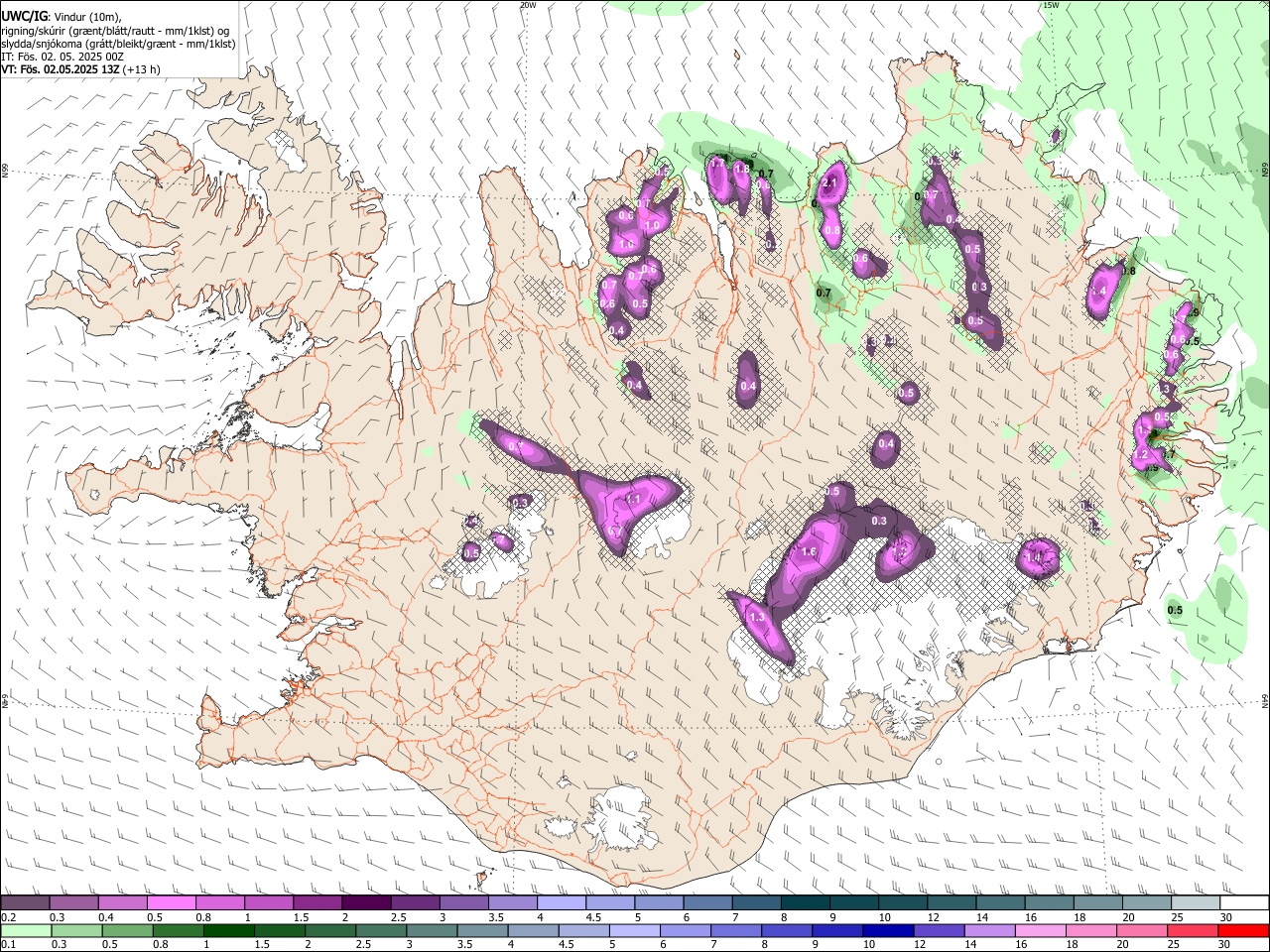The height and width of the screenshot is (952, 1270).
Task: Click the '1.8' snowfall value on the map
Action: (741, 170)
